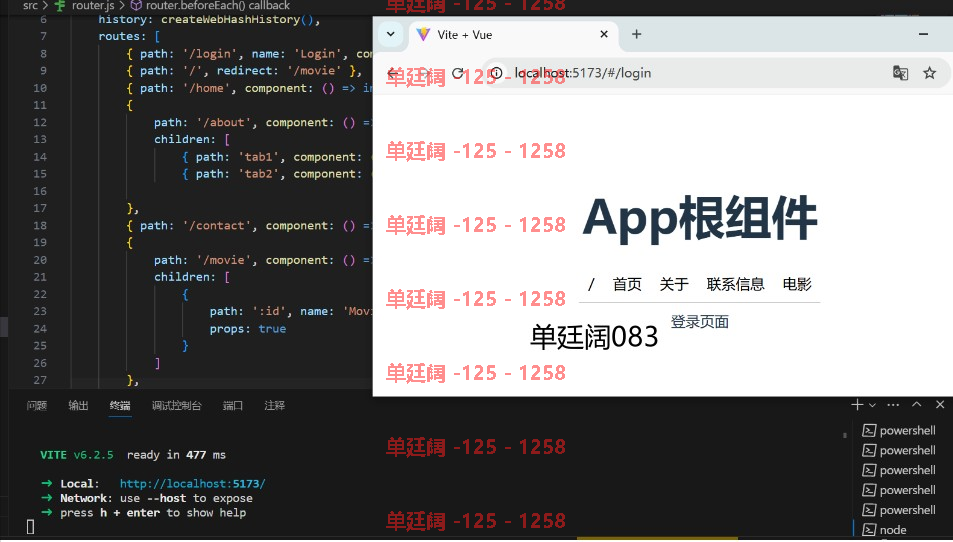Click the 'props: true' code on line 24
This screenshot has width=953, height=542.
pyautogui.click(x=248, y=329)
